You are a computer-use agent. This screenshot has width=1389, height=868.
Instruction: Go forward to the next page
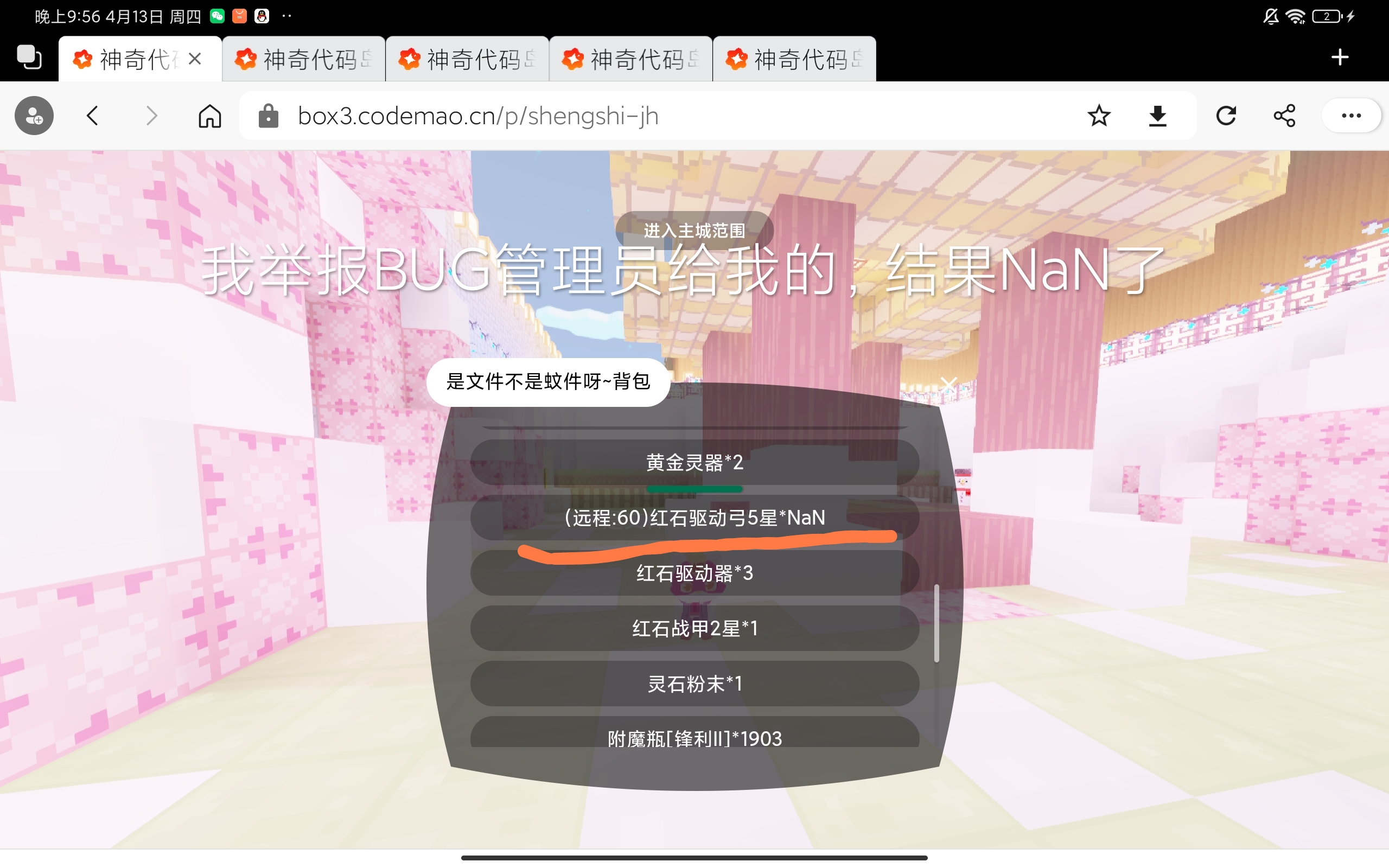tap(151, 116)
